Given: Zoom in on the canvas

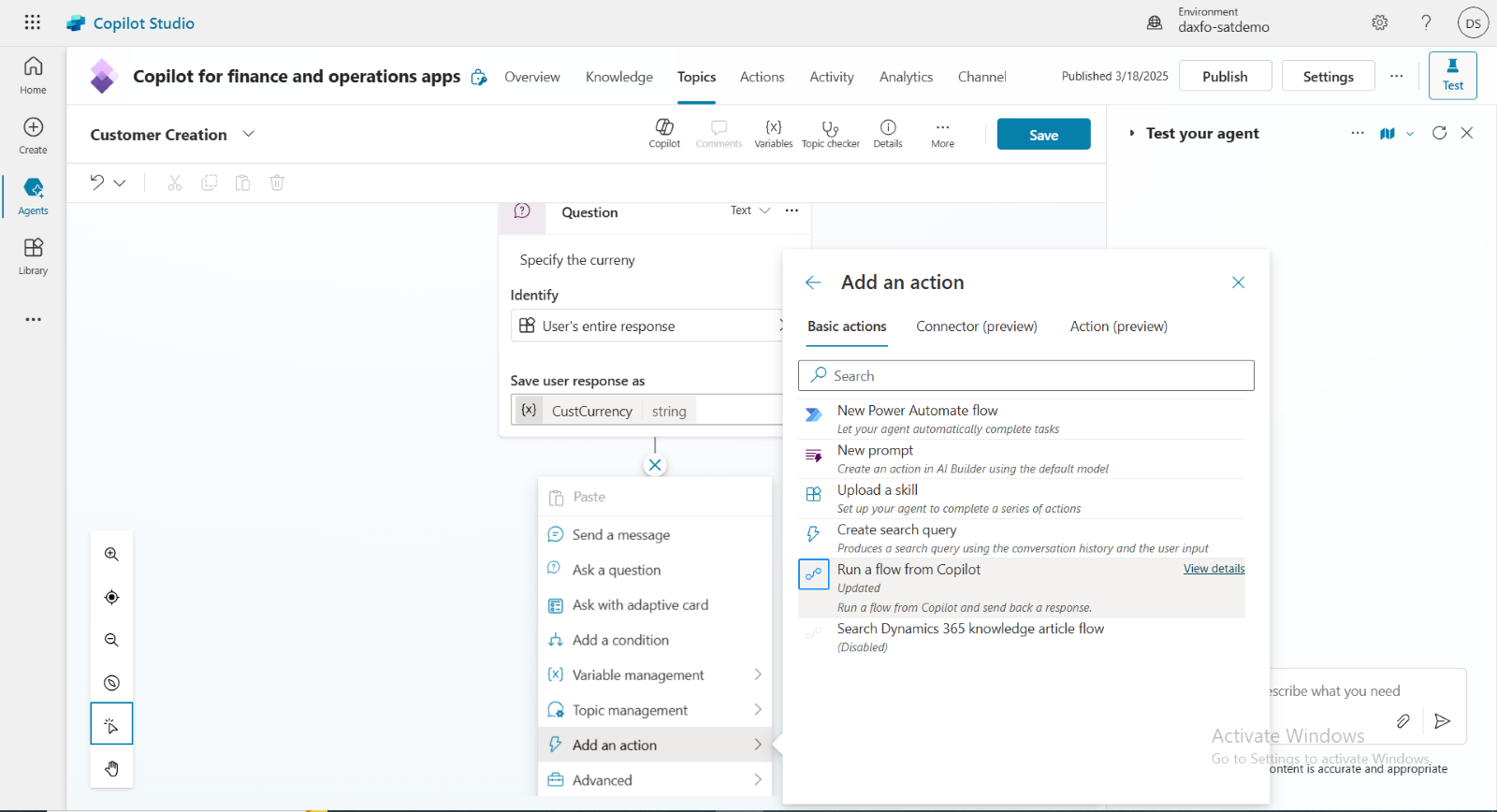Looking at the screenshot, I should point(111,554).
